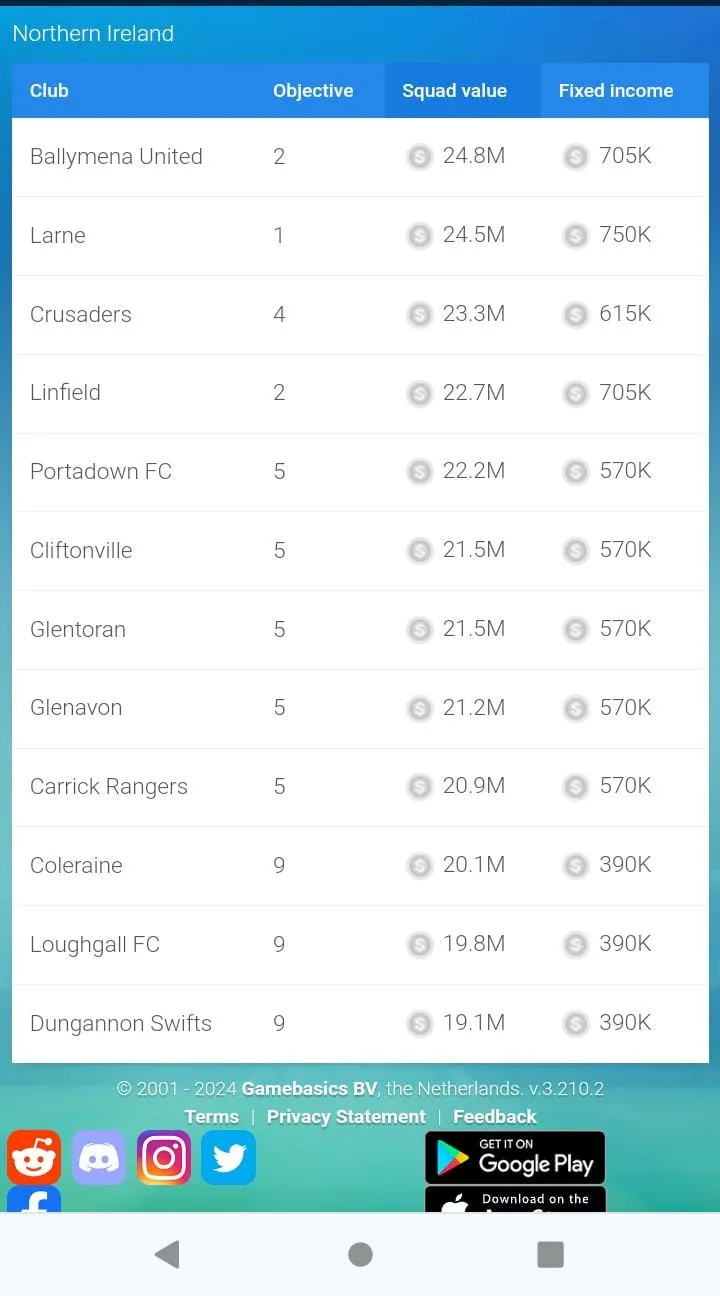Open the Feedback link
This screenshot has height=1296, width=720.
pyautogui.click(x=495, y=1117)
